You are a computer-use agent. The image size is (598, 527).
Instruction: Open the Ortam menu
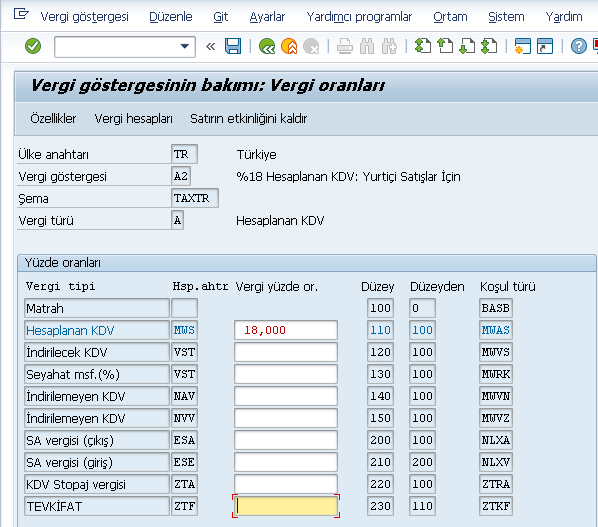450,17
